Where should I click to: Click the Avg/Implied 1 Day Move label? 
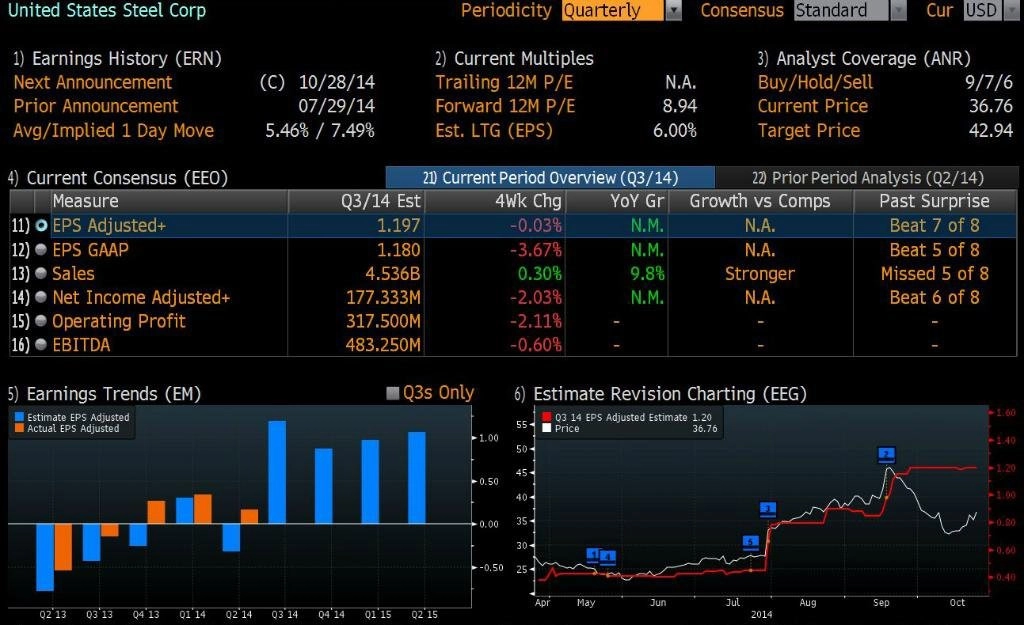[114, 131]
